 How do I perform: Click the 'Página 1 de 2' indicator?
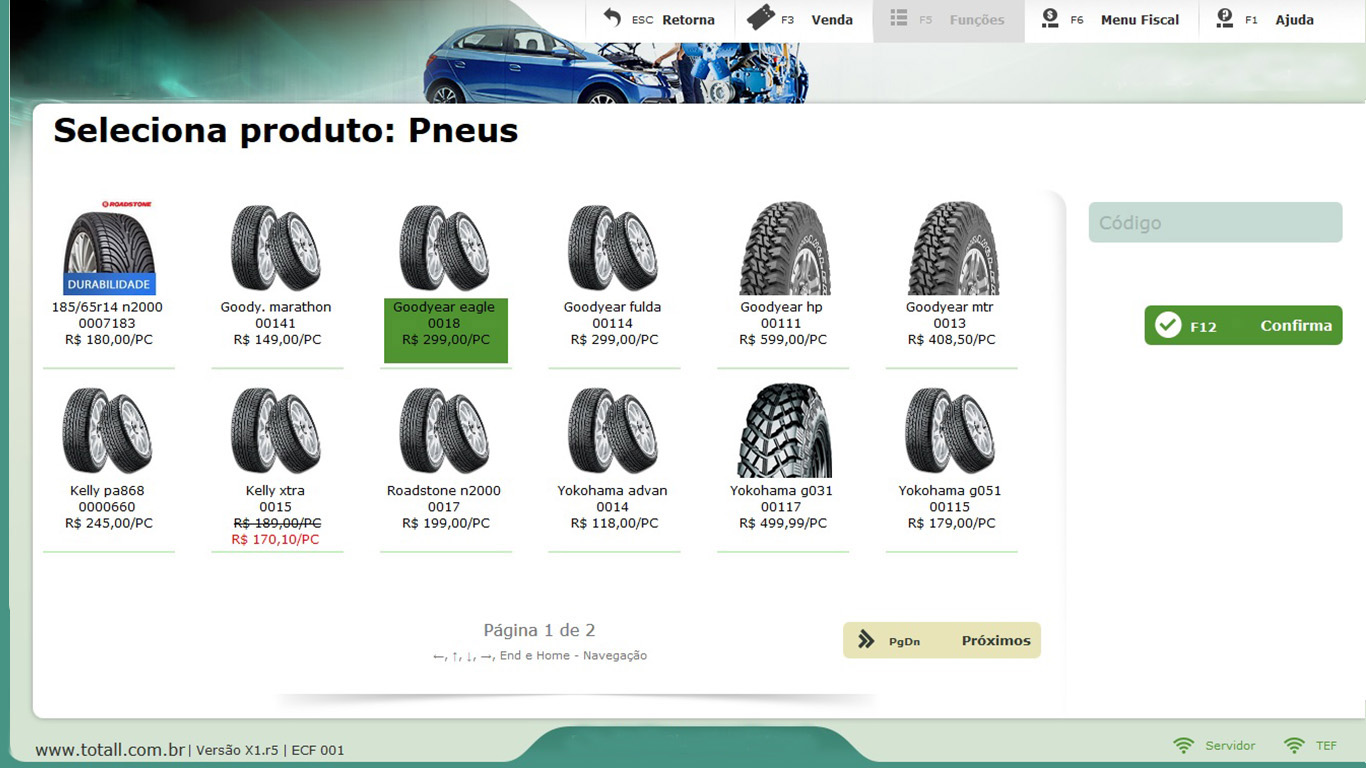point(539,630)
